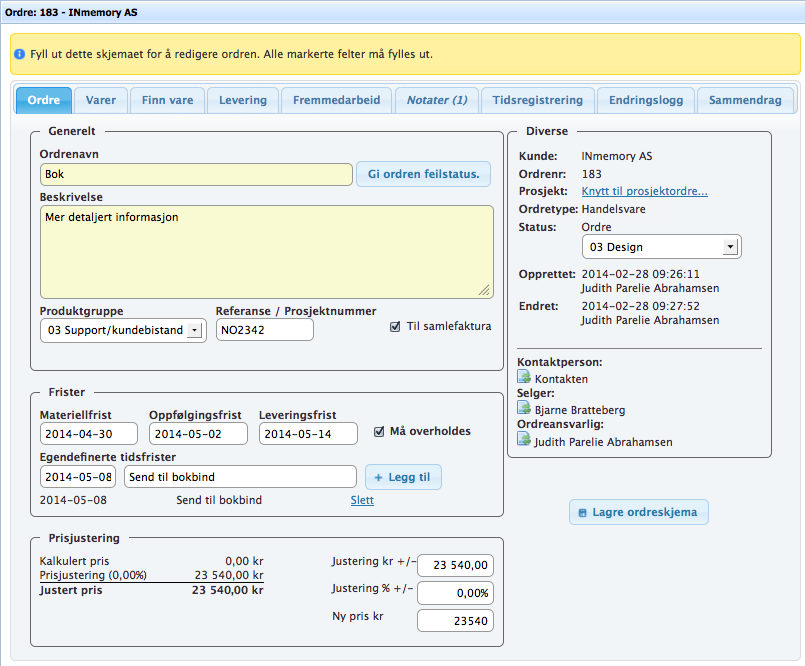Toggle the Til samlefaktura checkbox
Viewport: 805px width, 666px height.
coord(395,325)
